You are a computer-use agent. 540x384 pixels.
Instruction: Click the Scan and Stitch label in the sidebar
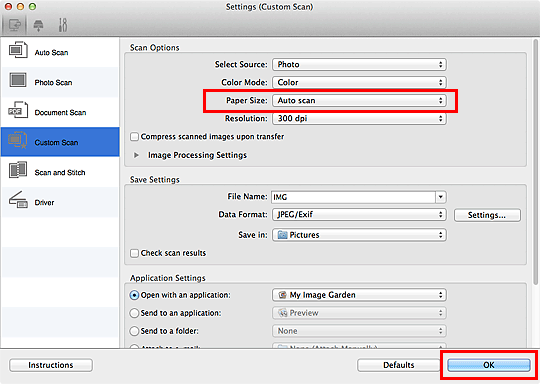point(60,173)
